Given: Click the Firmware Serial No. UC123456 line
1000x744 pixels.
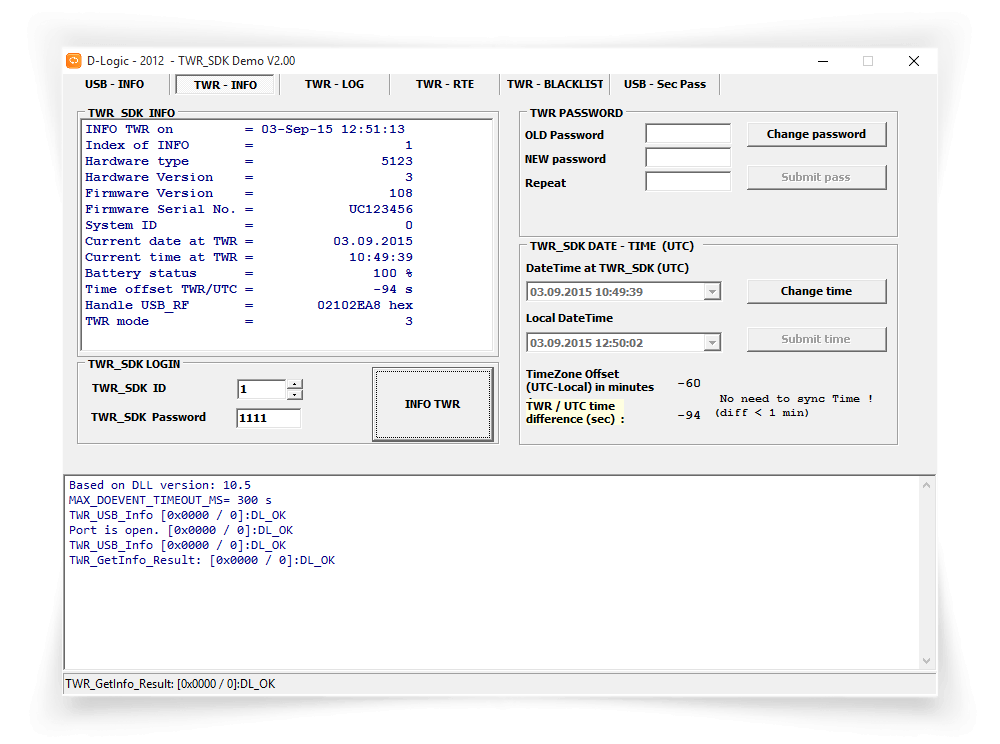Looking at the screenshot, I should point(249,209).
